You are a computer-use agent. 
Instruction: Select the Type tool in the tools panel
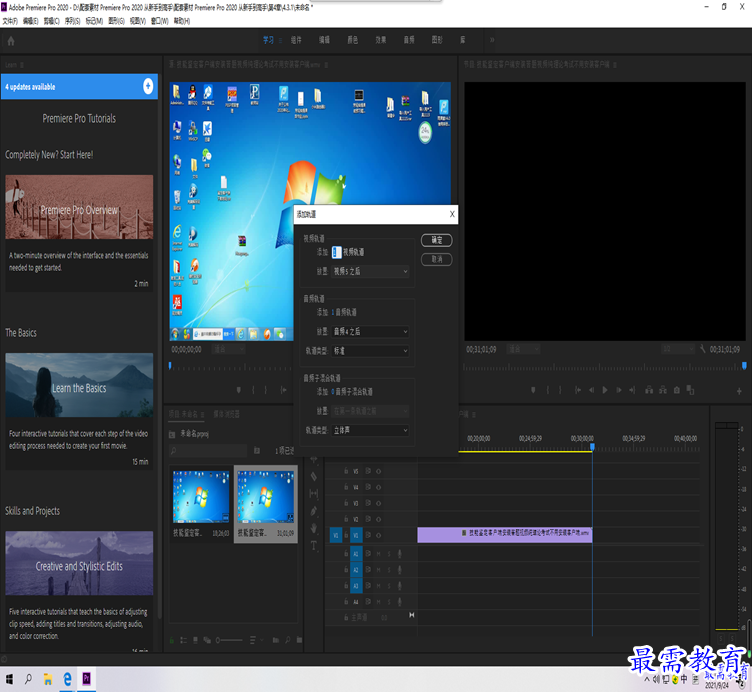click(314, 546)
